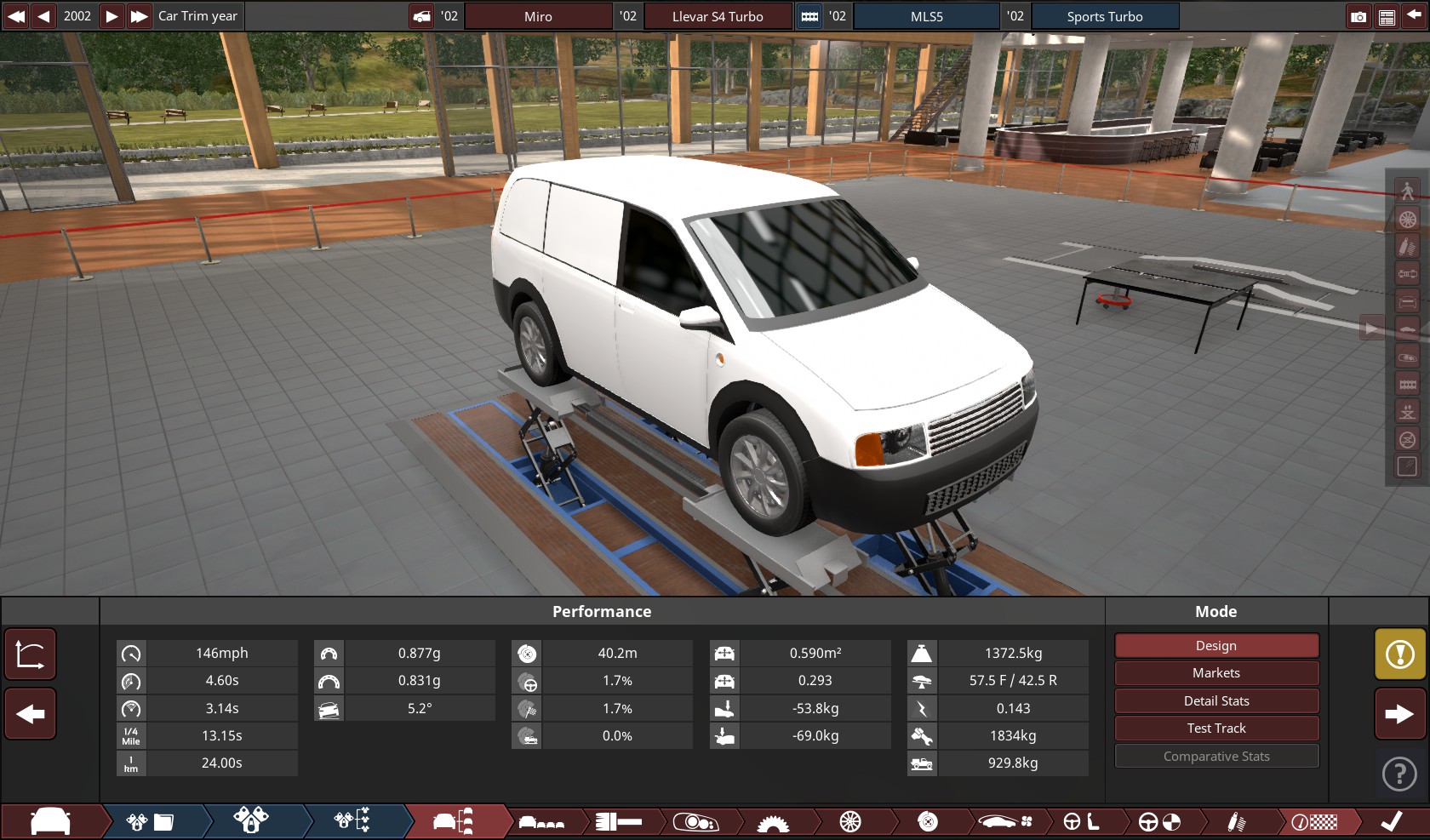Toggle the drivetrain chassis view icon
The width and height of the screenshot is (1430, 840).
pos(1407,274)
